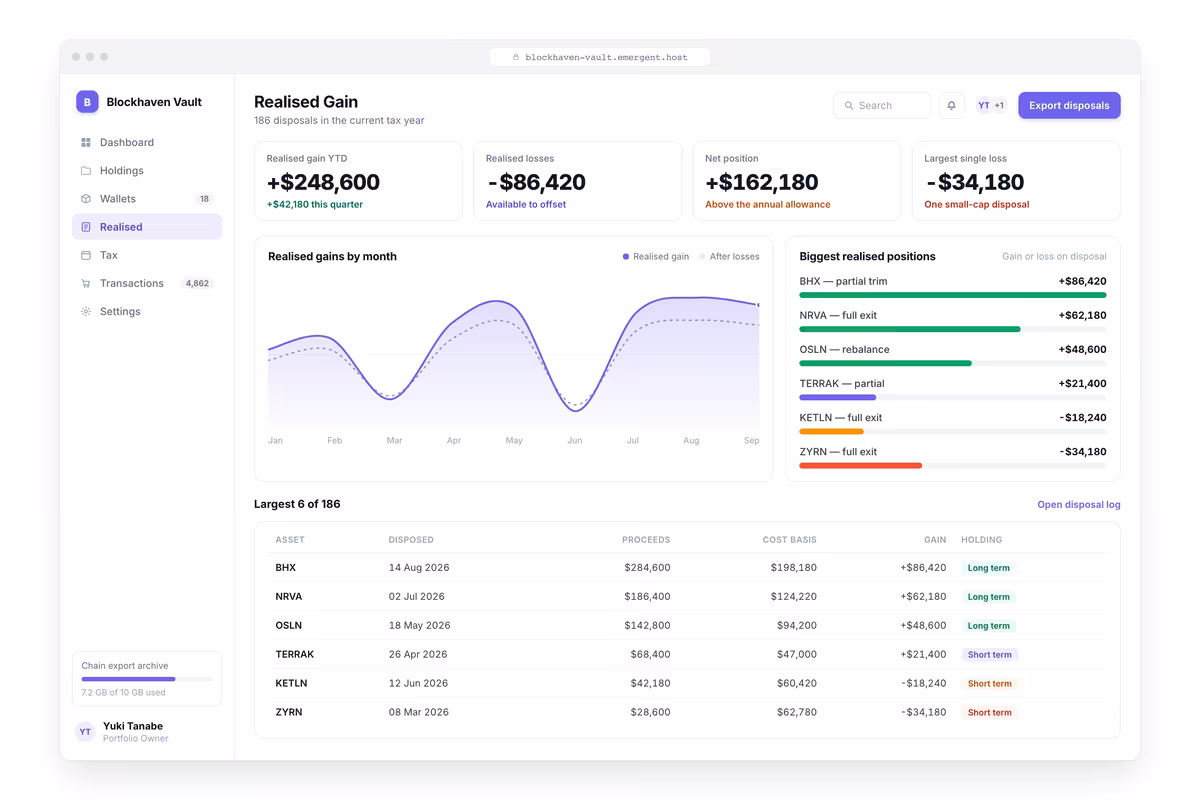This screenshot has height=800, width=1200.
Task: Click the Transactions cart icon
Action: [x=86, y=283]
